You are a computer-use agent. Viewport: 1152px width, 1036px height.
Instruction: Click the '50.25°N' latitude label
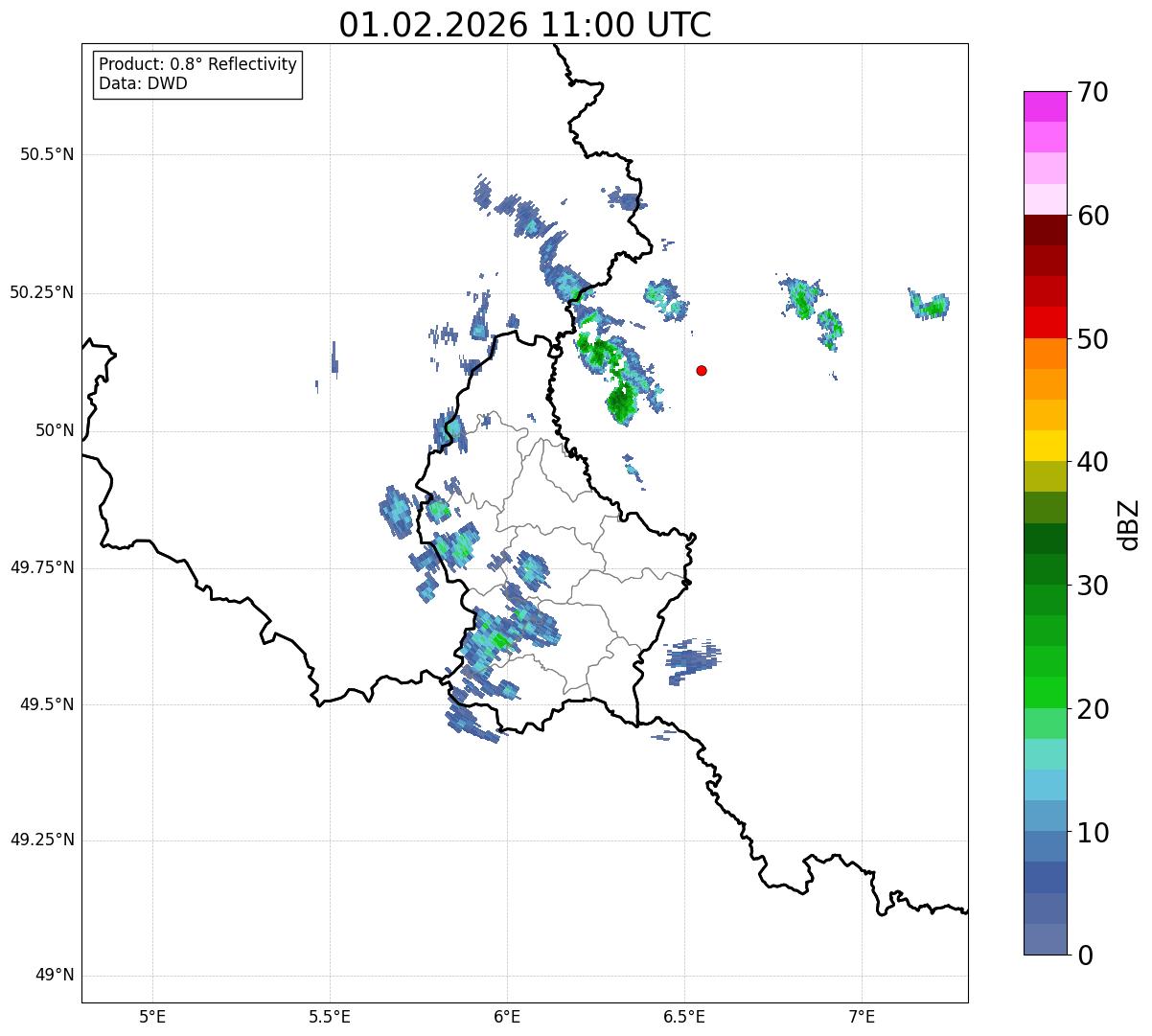click(x=42, y=292)
